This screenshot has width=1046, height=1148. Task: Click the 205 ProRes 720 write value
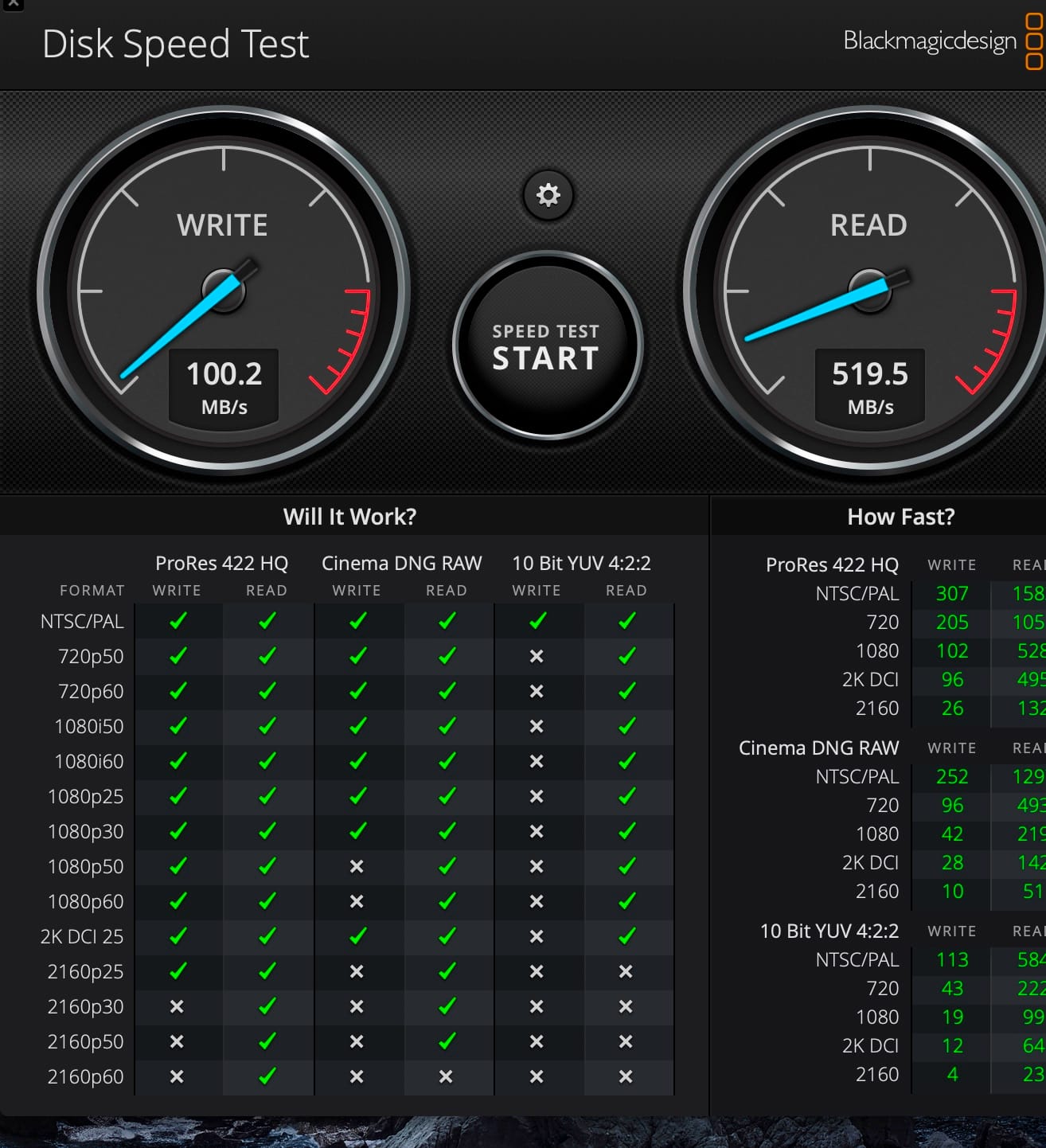point(952,622)
